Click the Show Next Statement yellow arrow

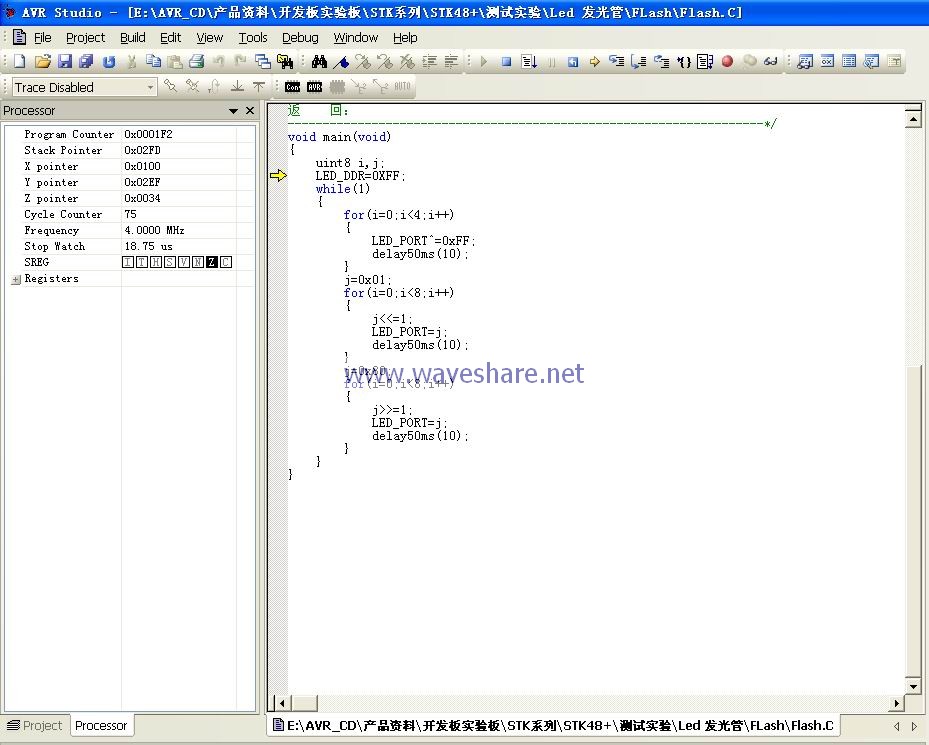pyautogui.click(x=594, y=62)
